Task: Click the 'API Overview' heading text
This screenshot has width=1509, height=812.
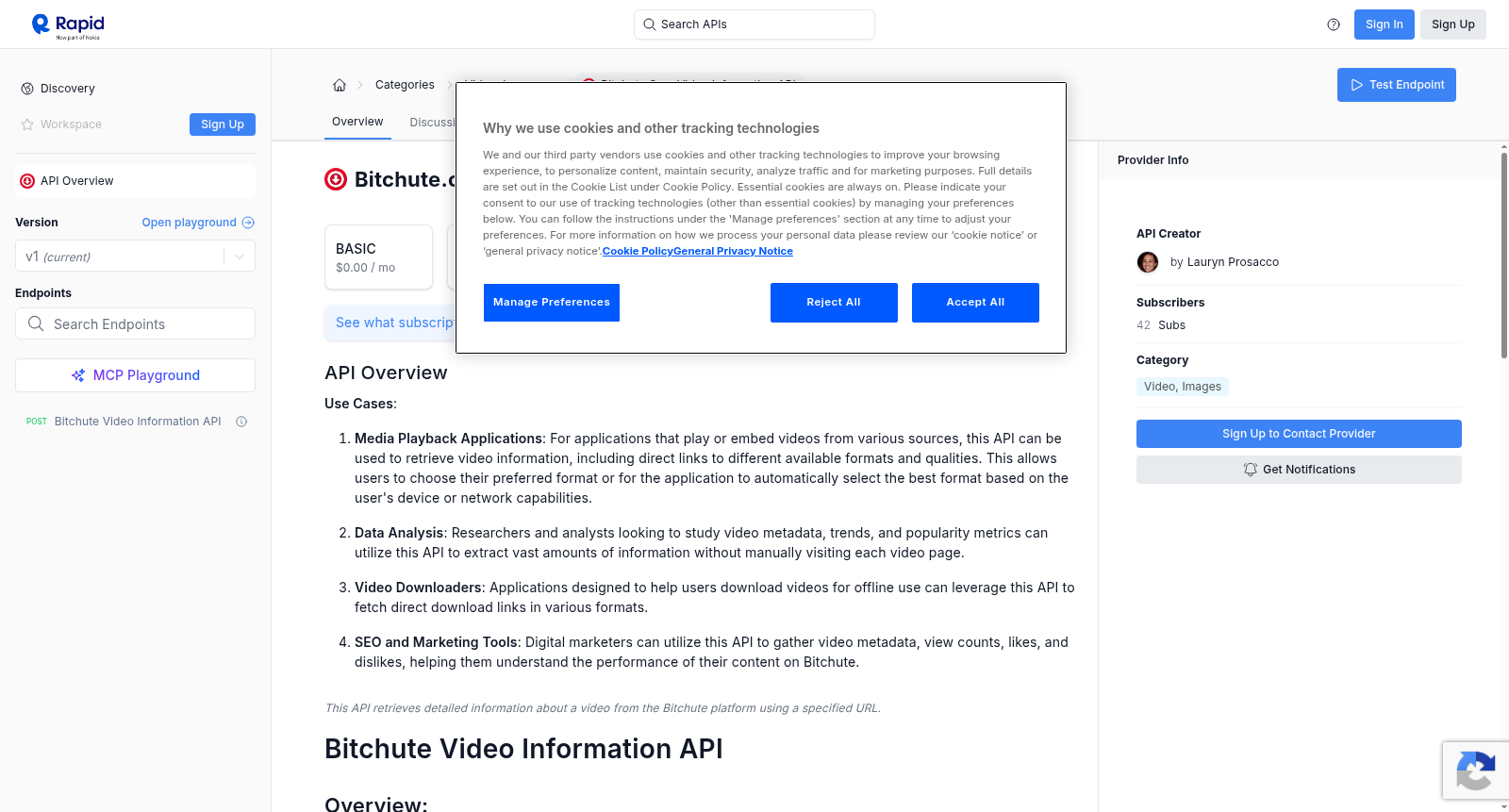Action: [386, 373]
